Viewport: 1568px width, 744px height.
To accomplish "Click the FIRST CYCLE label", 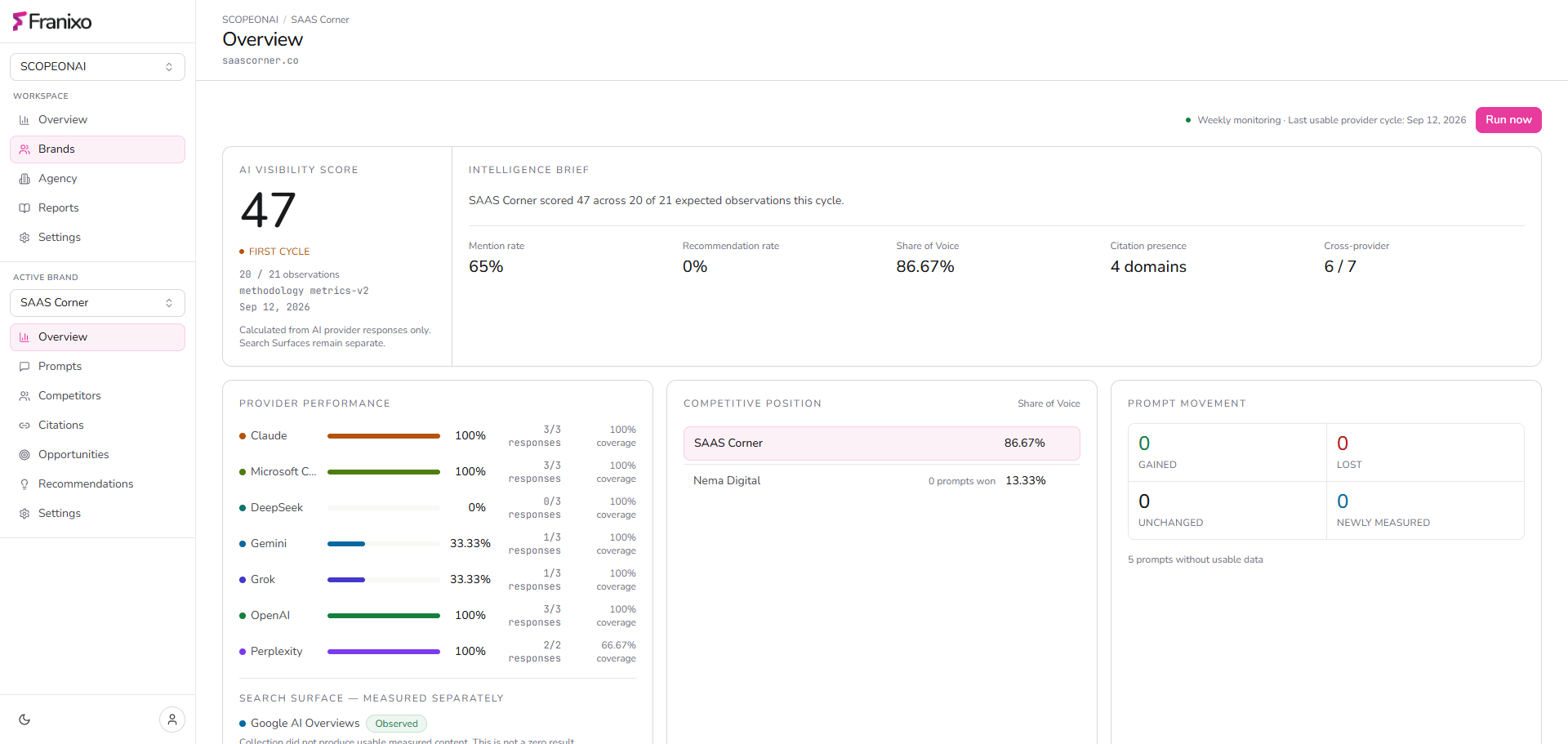I will tap(279, 252).
